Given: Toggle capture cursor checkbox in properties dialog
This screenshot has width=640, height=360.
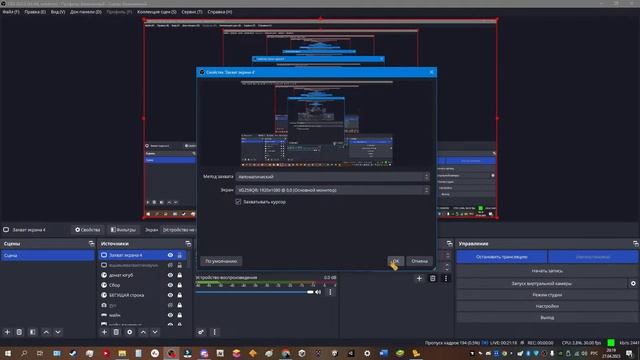Looking at the screenshot, I should (x=238, y=202).
